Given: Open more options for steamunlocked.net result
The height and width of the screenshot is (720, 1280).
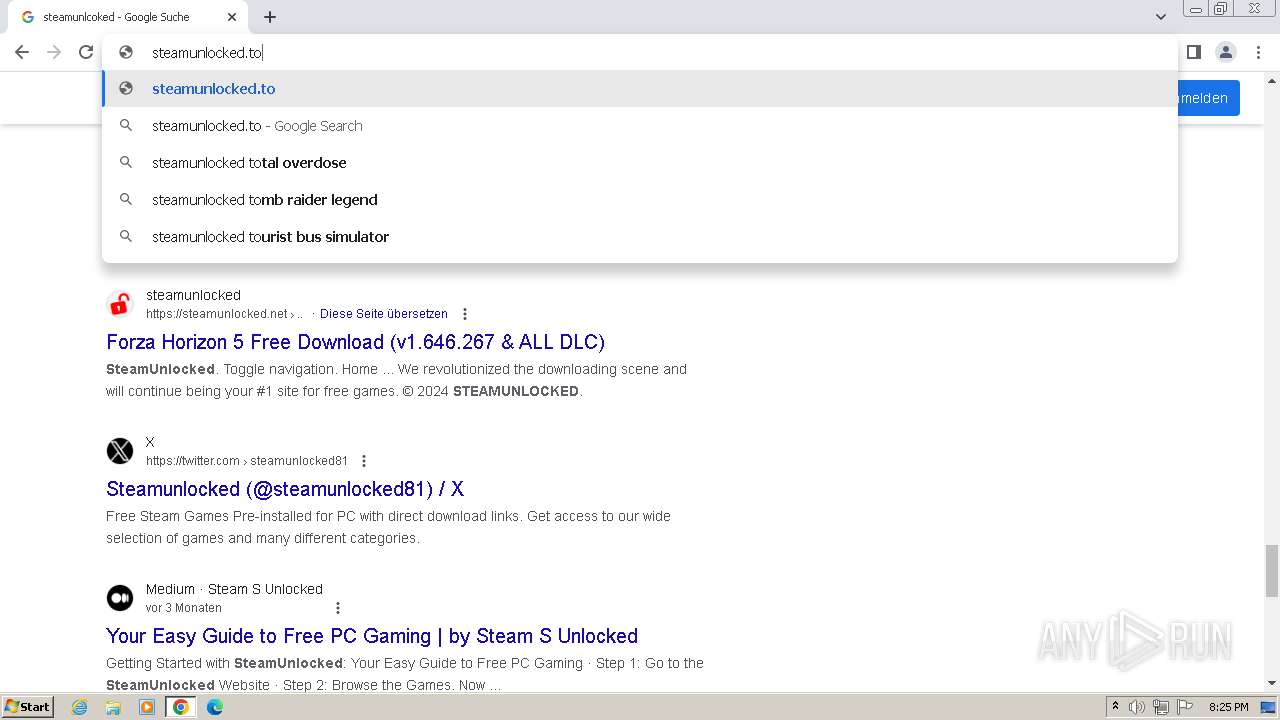Looking at the screenshot, I should [x=464, y=314].
